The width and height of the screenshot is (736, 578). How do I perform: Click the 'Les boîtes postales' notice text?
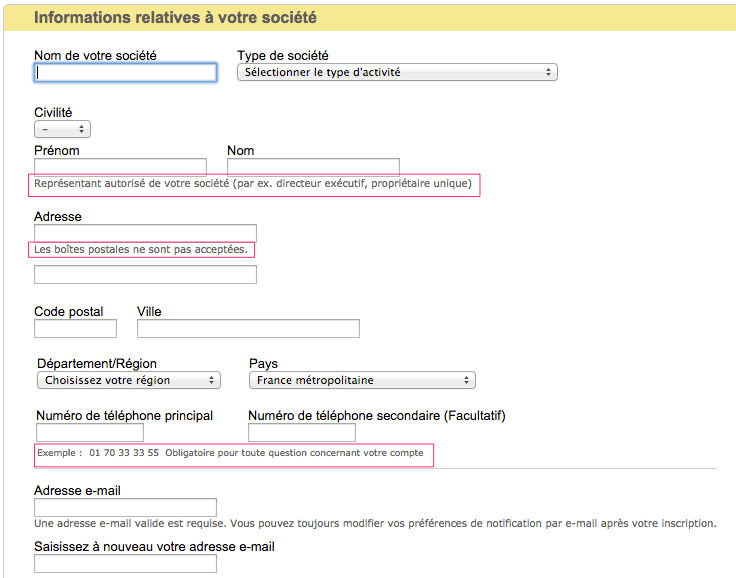pyautogui.click(x=141, y=249)
